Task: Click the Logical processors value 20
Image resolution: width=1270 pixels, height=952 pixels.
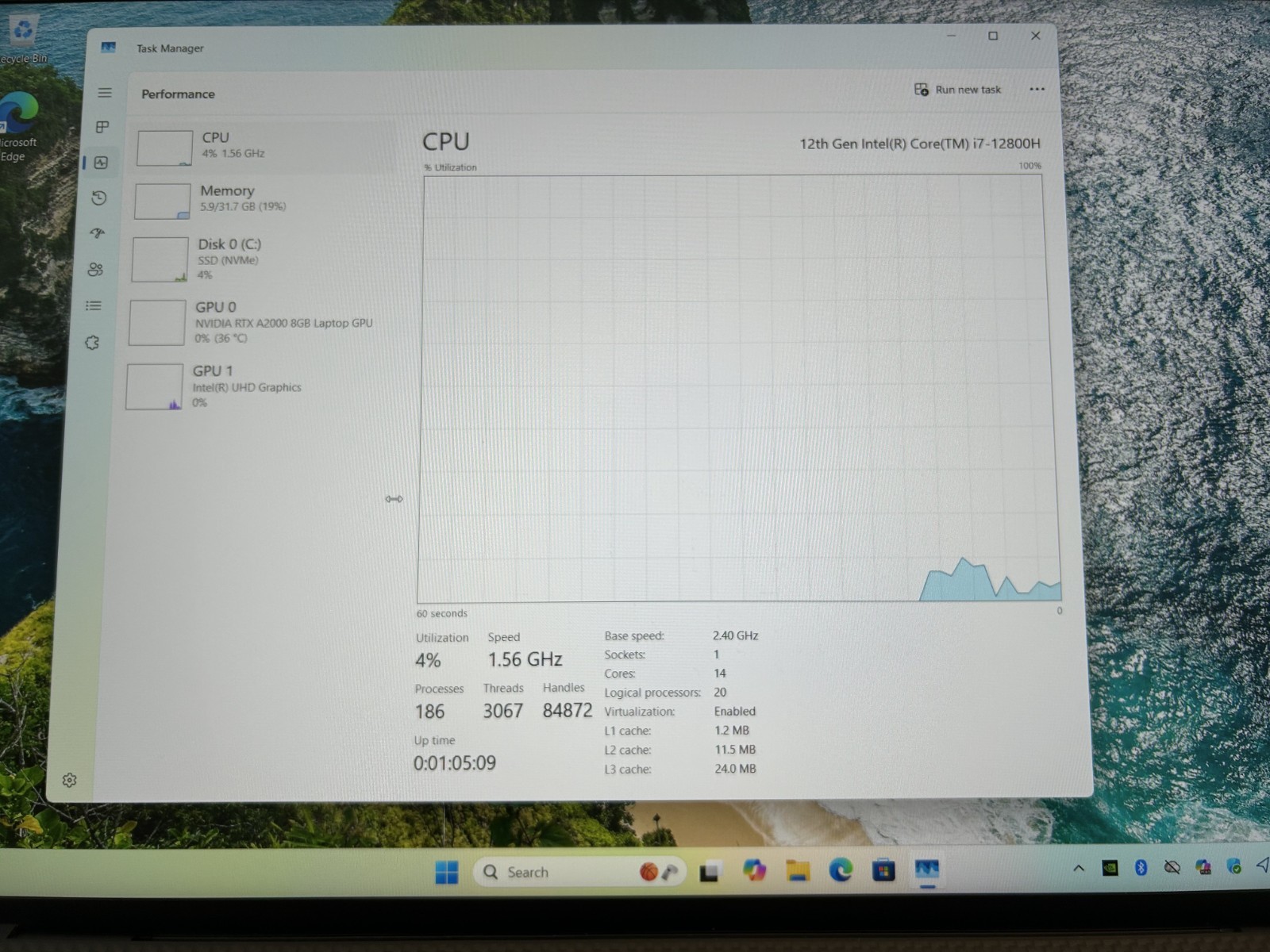Action: 720,693
